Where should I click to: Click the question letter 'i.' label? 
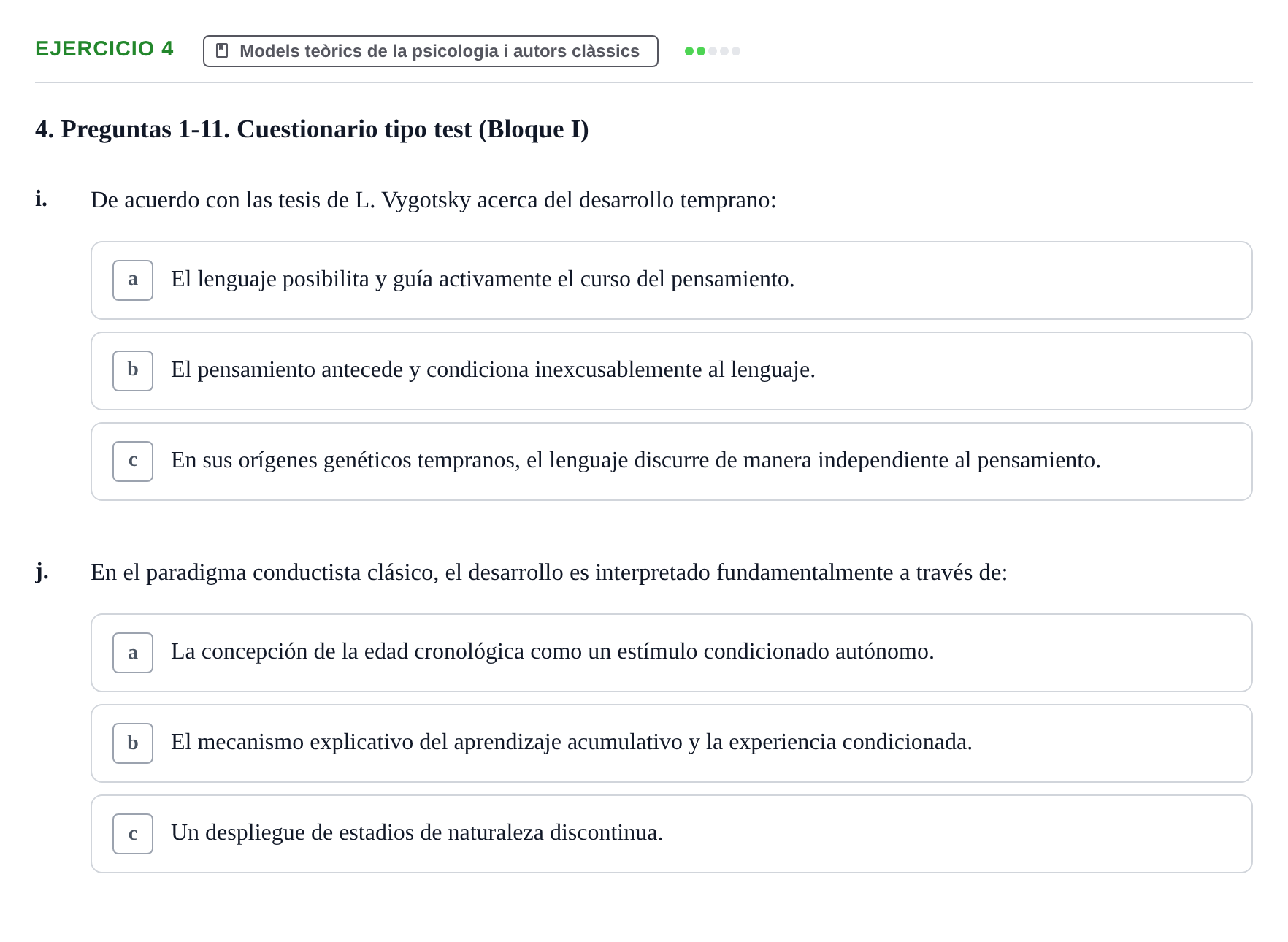(41, 199)
